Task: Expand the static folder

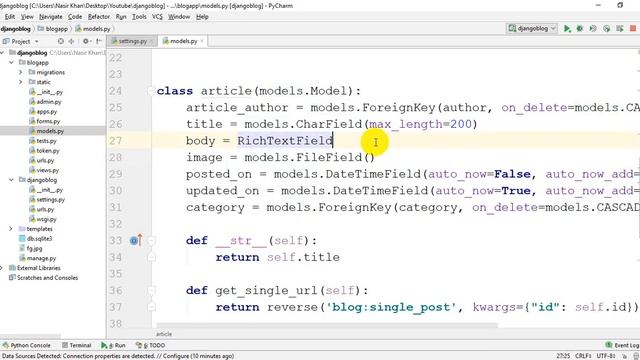Action: point(20,82)
